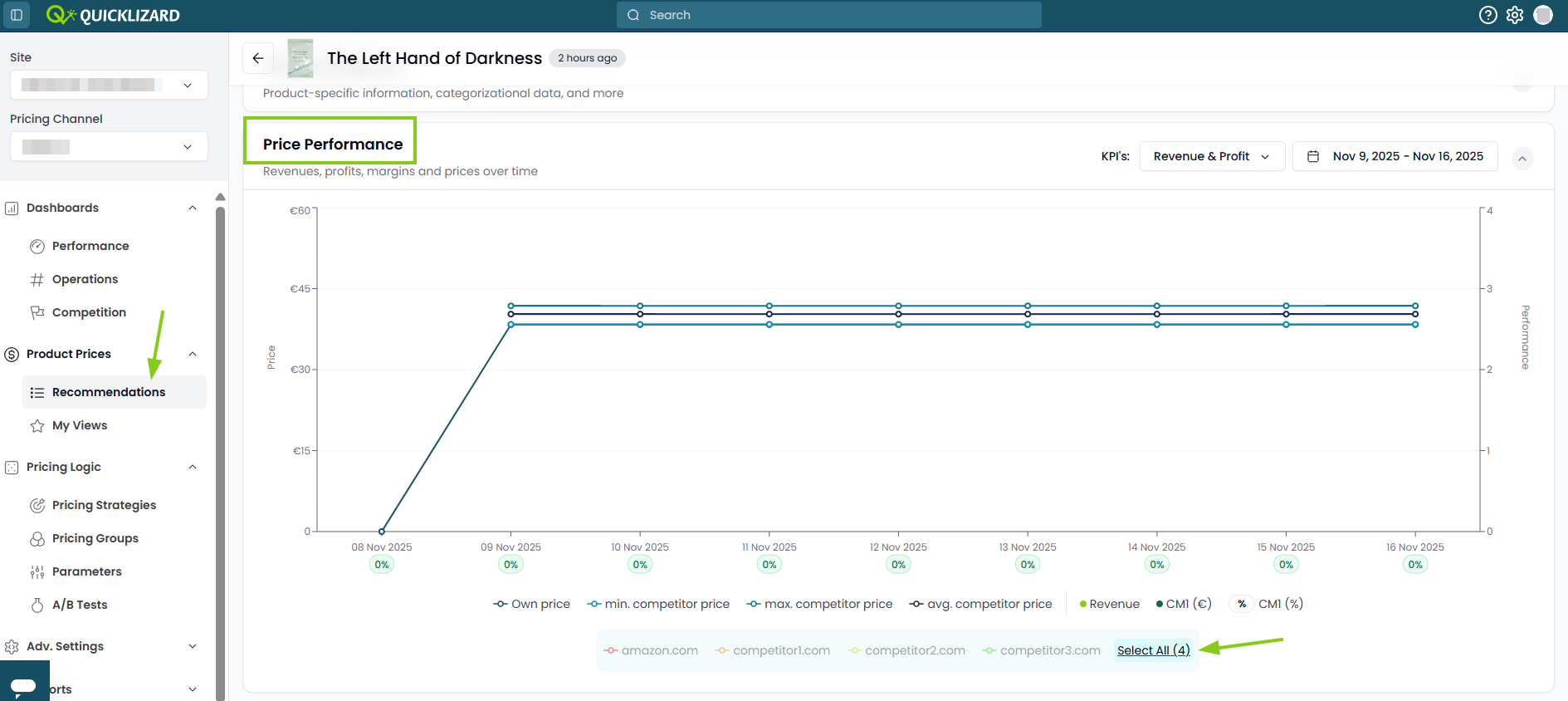
Task: Click in the Search input field
Action: coord(828,15)
